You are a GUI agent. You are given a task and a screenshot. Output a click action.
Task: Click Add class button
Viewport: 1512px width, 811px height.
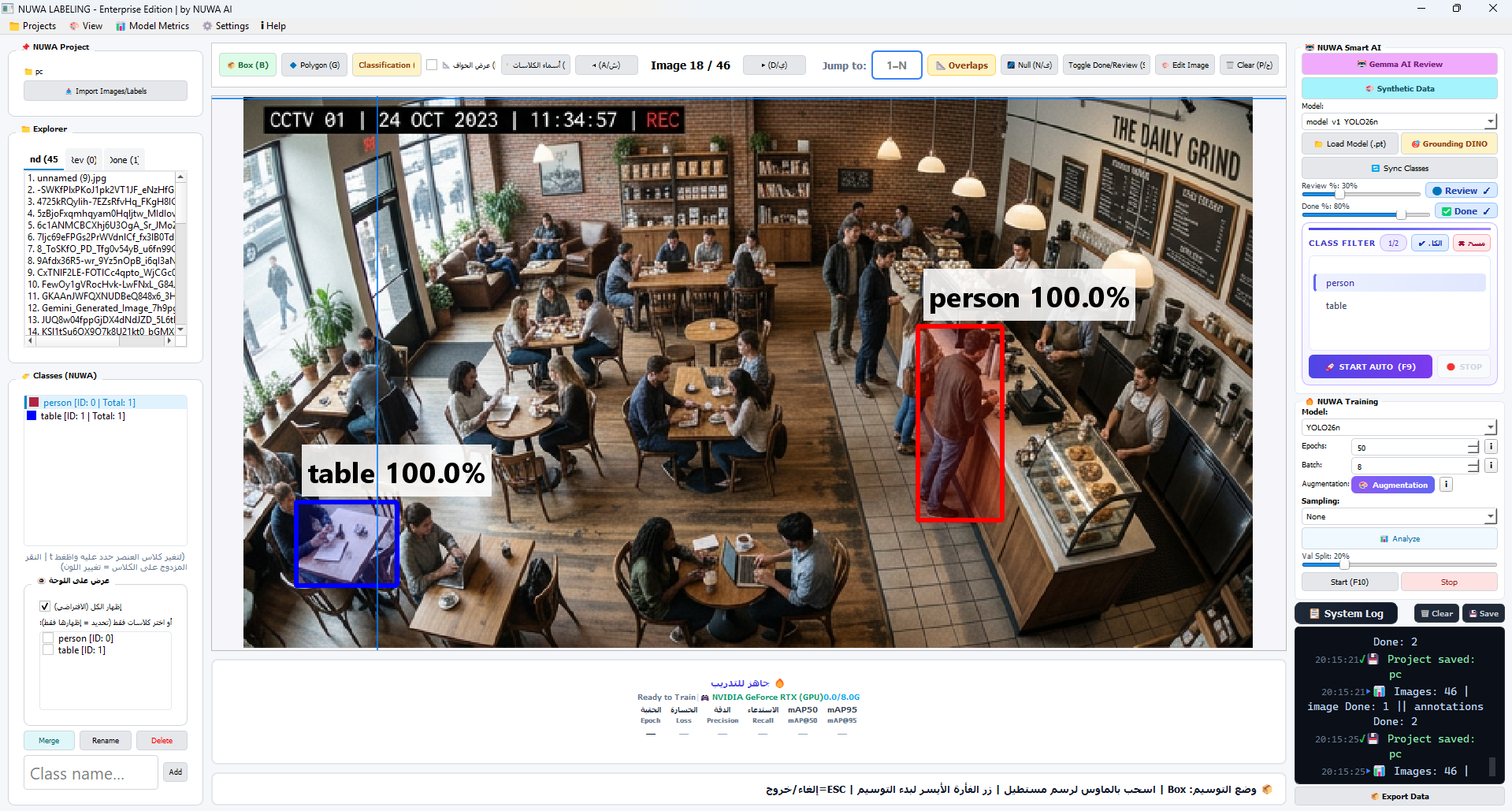click(x=175, y=772)
